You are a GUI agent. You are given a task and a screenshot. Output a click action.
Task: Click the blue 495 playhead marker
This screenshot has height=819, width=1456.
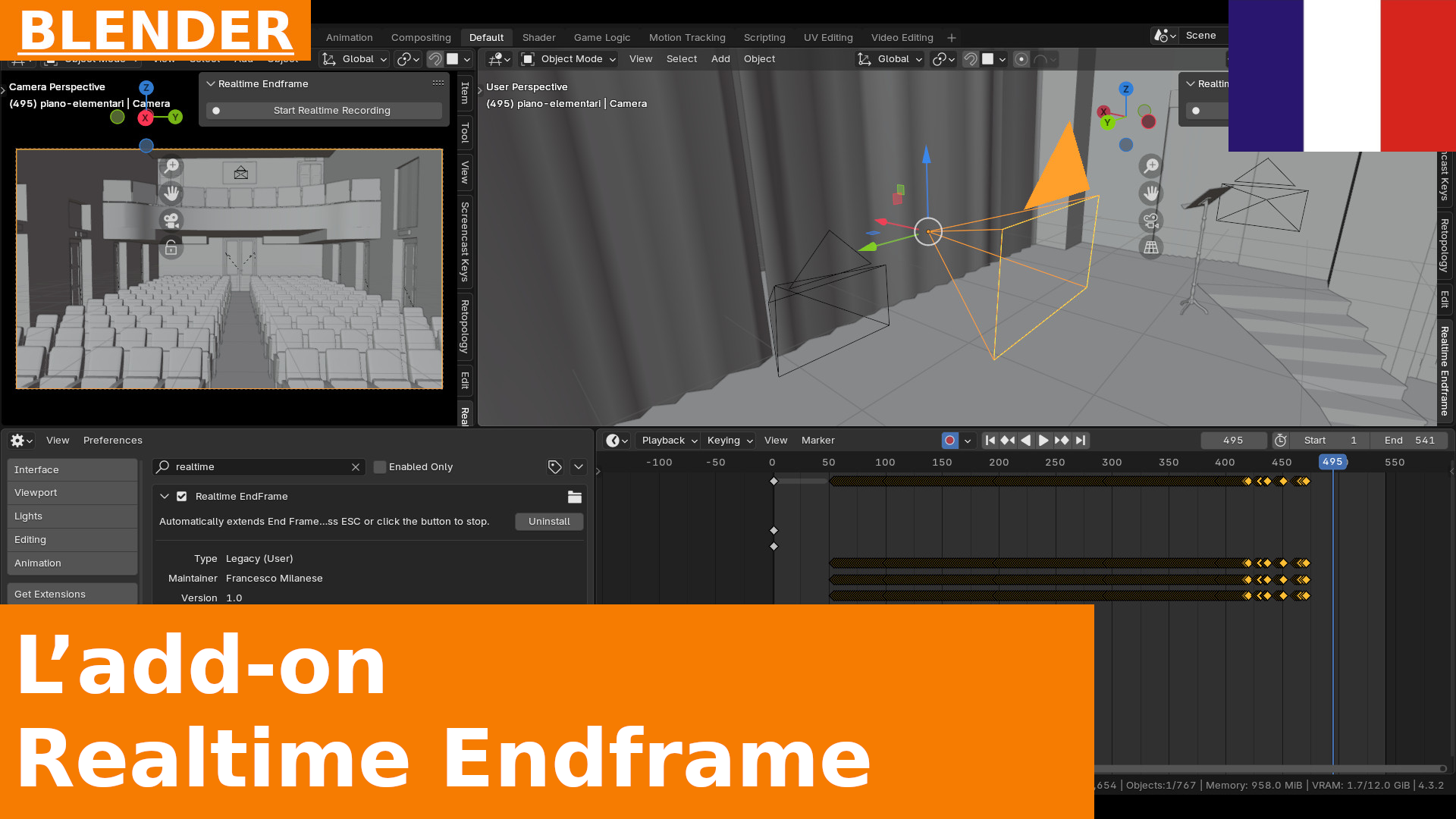point(1332,462)
